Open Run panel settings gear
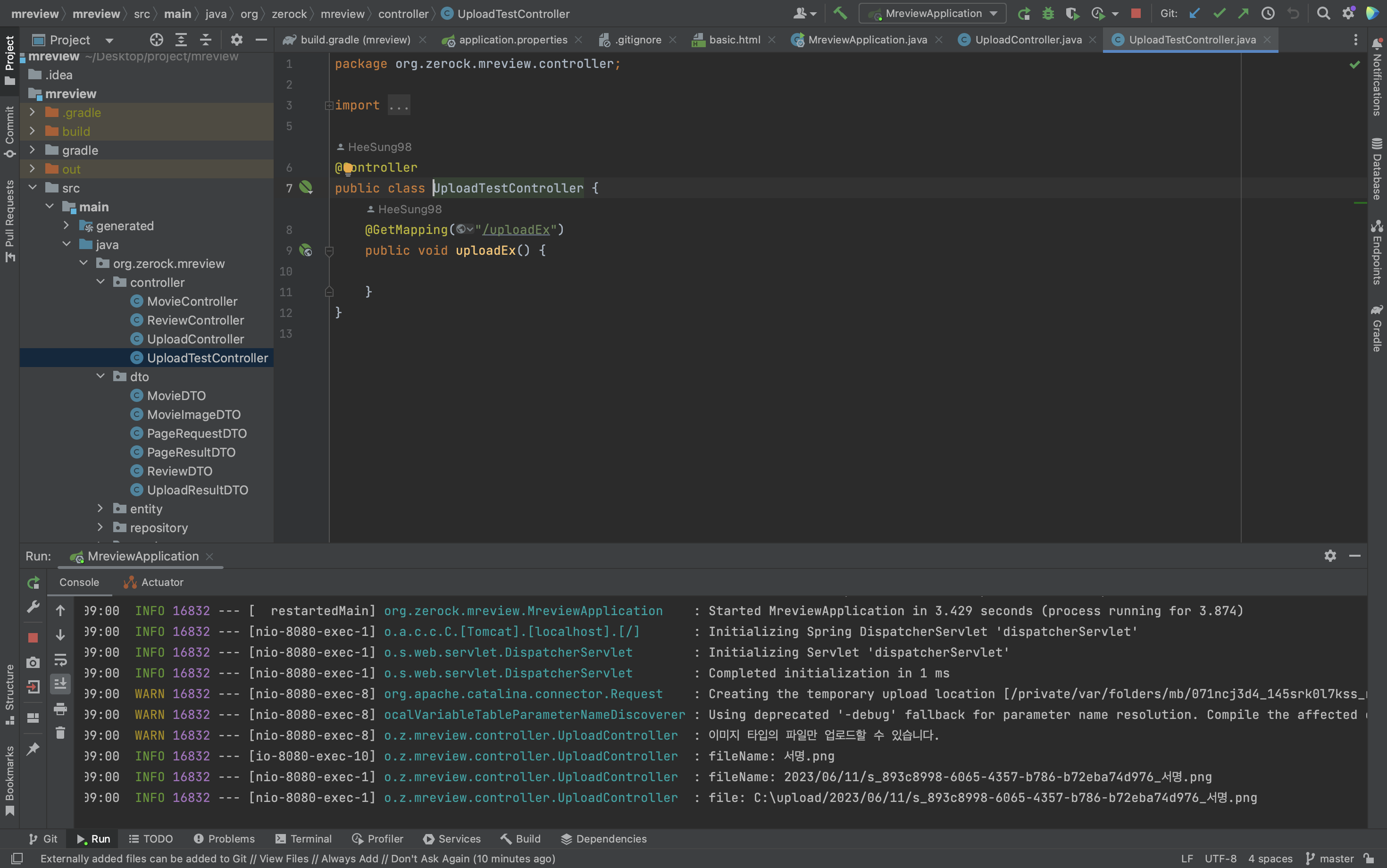 pos(1330,556)
